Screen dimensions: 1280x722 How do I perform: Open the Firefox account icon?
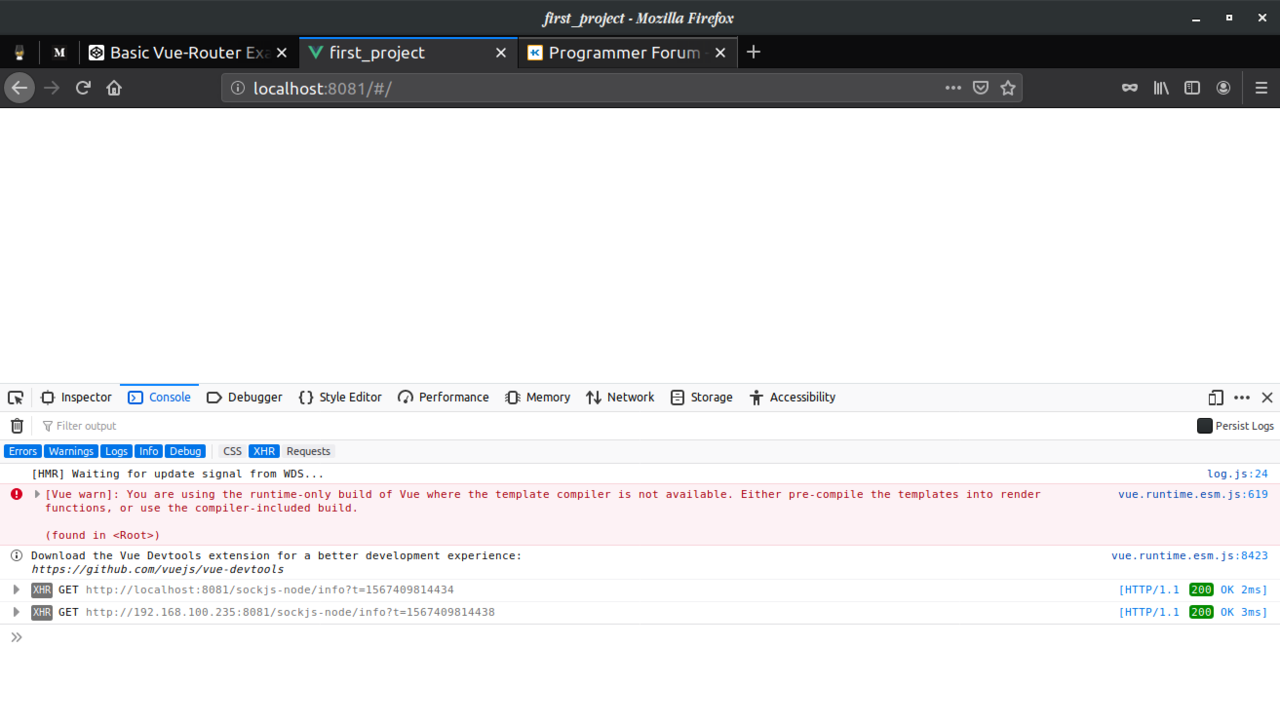1223,88
